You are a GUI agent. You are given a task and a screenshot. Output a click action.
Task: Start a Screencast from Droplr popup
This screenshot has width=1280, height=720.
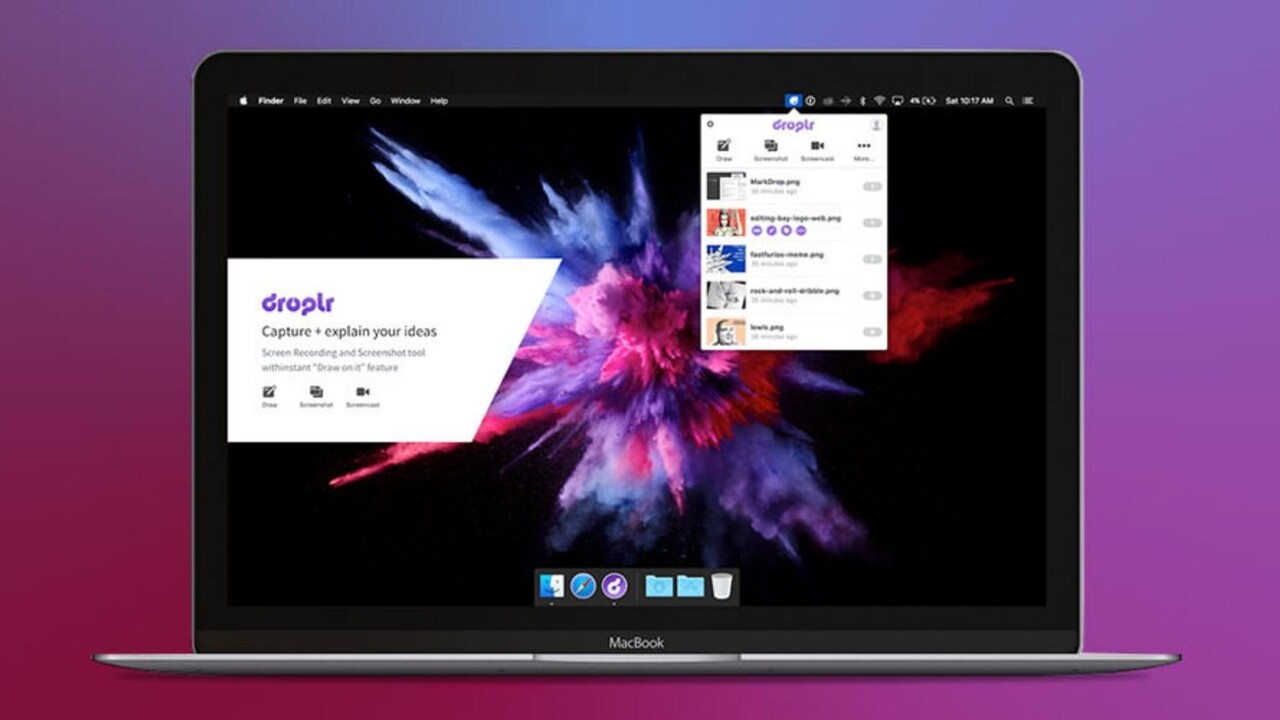click(x=817, y=150)
